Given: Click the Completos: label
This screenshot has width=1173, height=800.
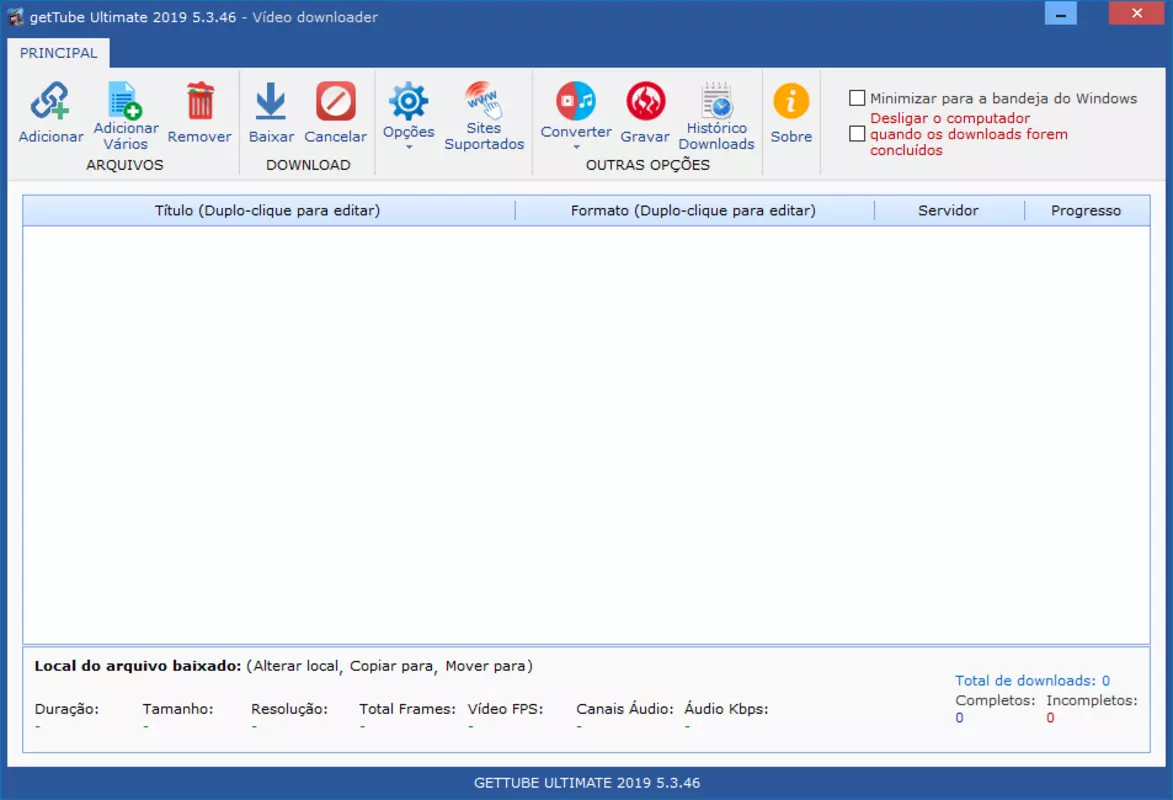Looking at the screenshot, I should tap(995, 700).
